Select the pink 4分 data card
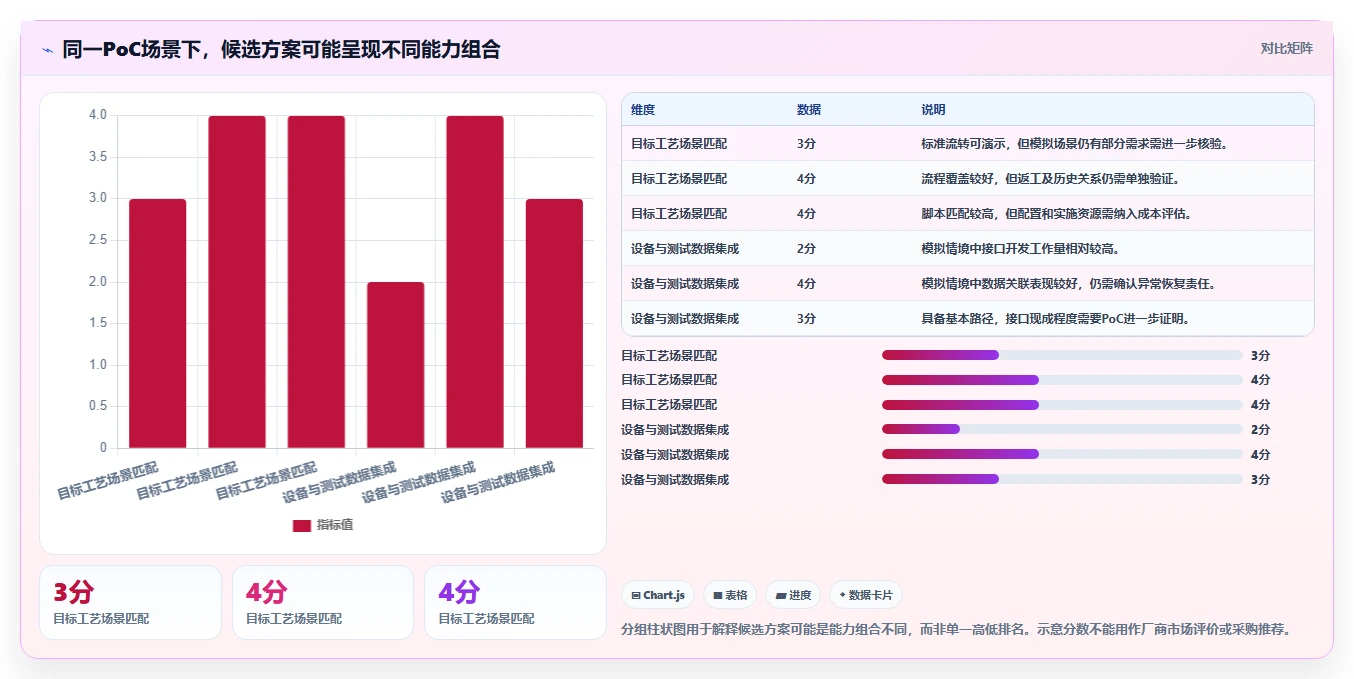This screenshot has width=1354, height=679. 322,602
